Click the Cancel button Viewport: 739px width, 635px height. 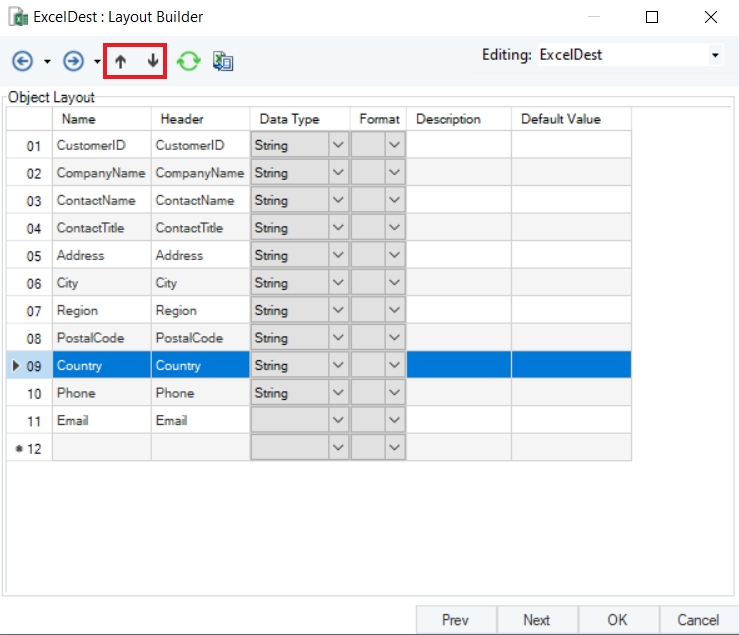[698, 620]
